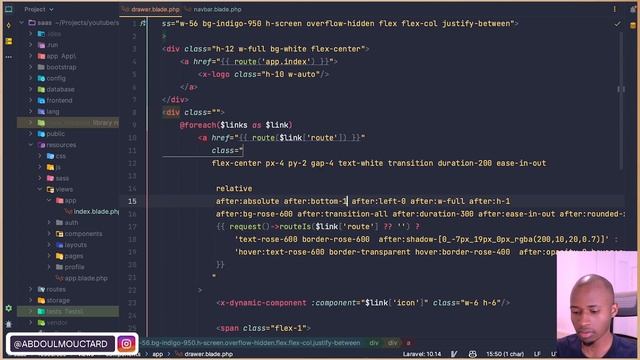Collapse the saas project root node

point(22,22)
